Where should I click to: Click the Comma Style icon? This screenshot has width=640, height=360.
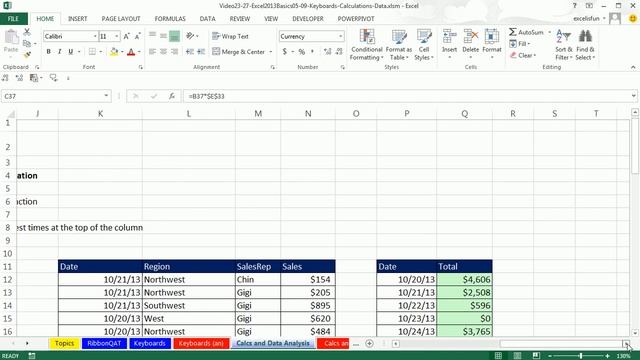click(x=313, y=52)
